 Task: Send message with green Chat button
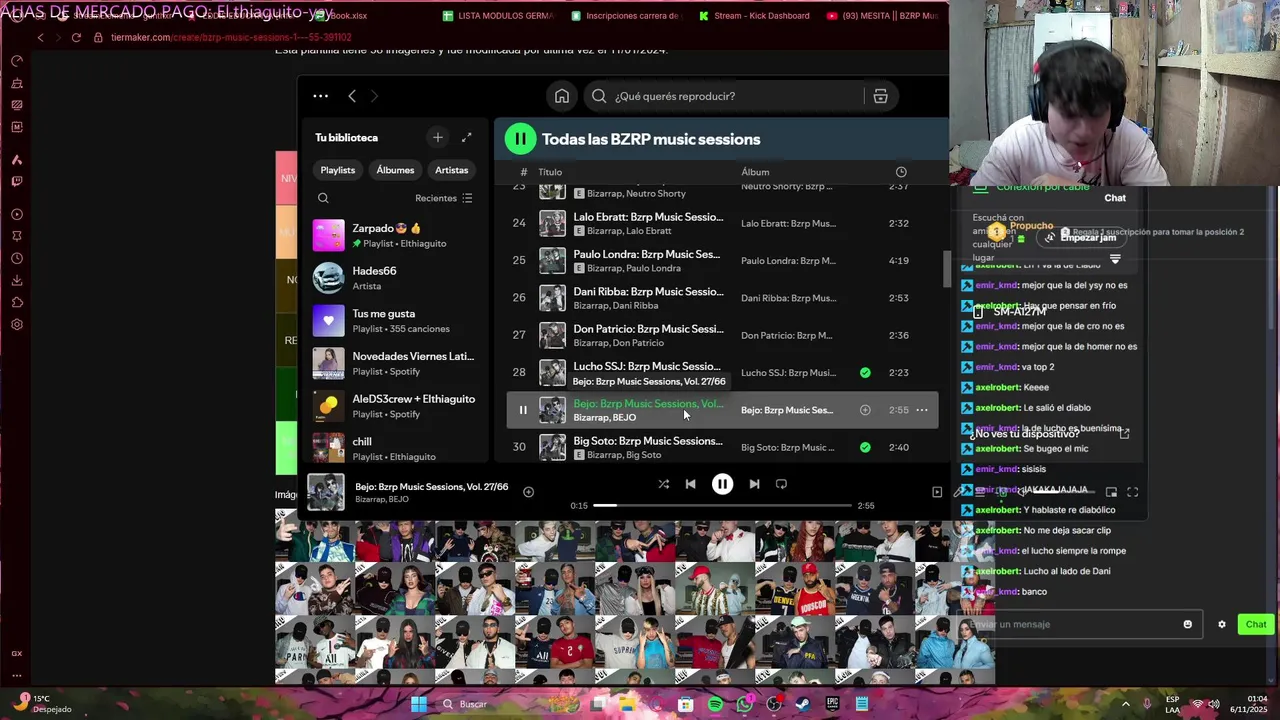coord(1255,624)
